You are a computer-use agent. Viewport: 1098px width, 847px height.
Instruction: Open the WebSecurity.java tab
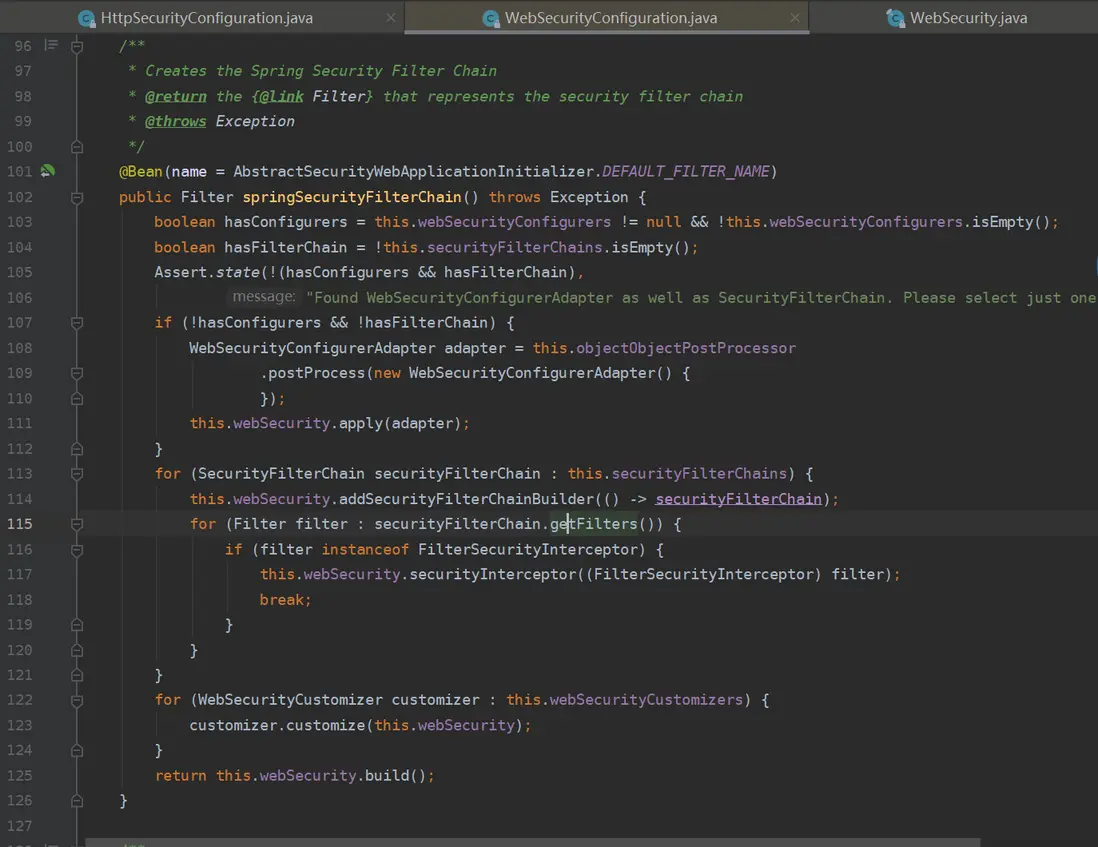[x=968, y=18]
